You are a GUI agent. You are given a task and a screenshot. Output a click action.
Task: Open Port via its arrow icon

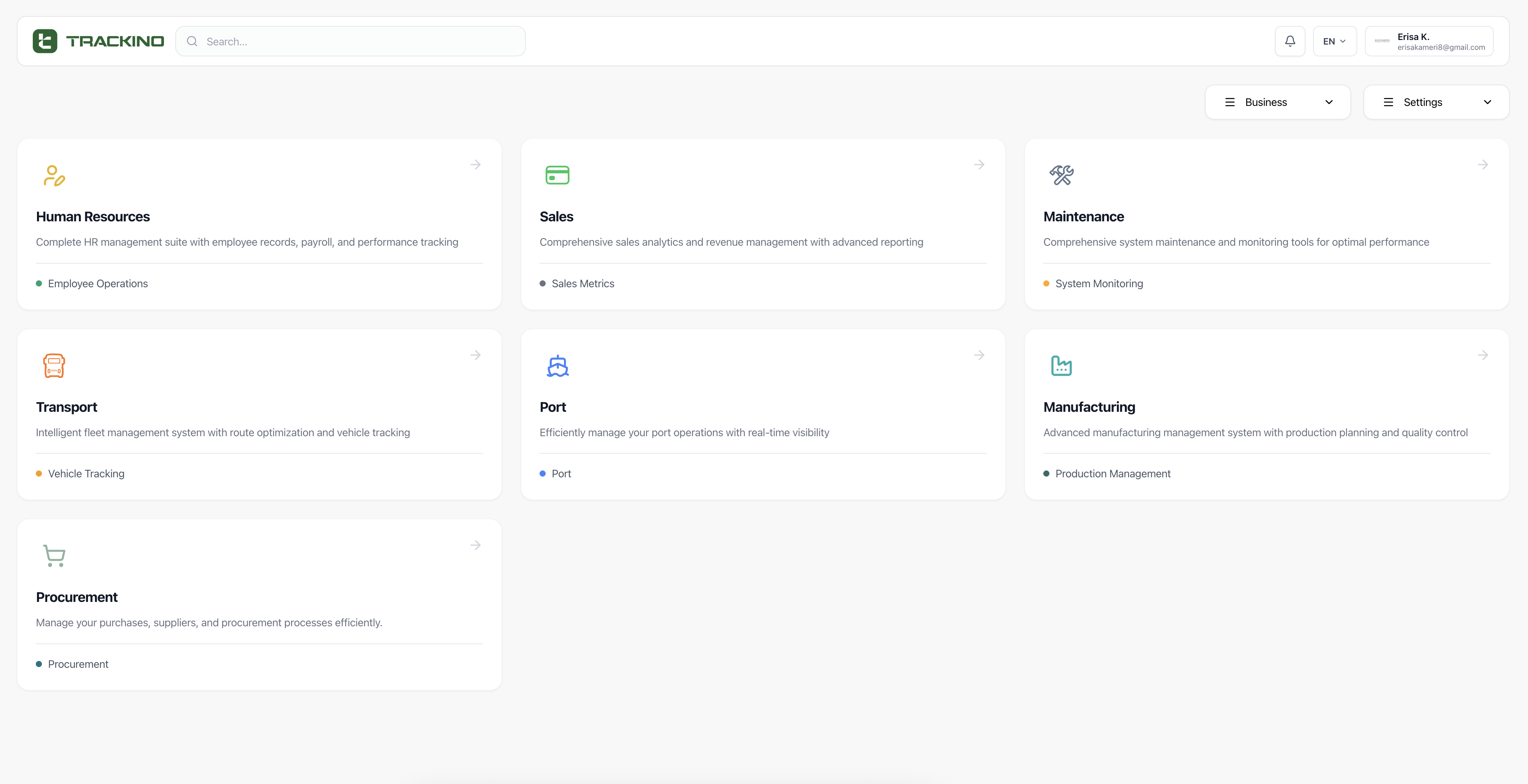[x=979, y=355]
